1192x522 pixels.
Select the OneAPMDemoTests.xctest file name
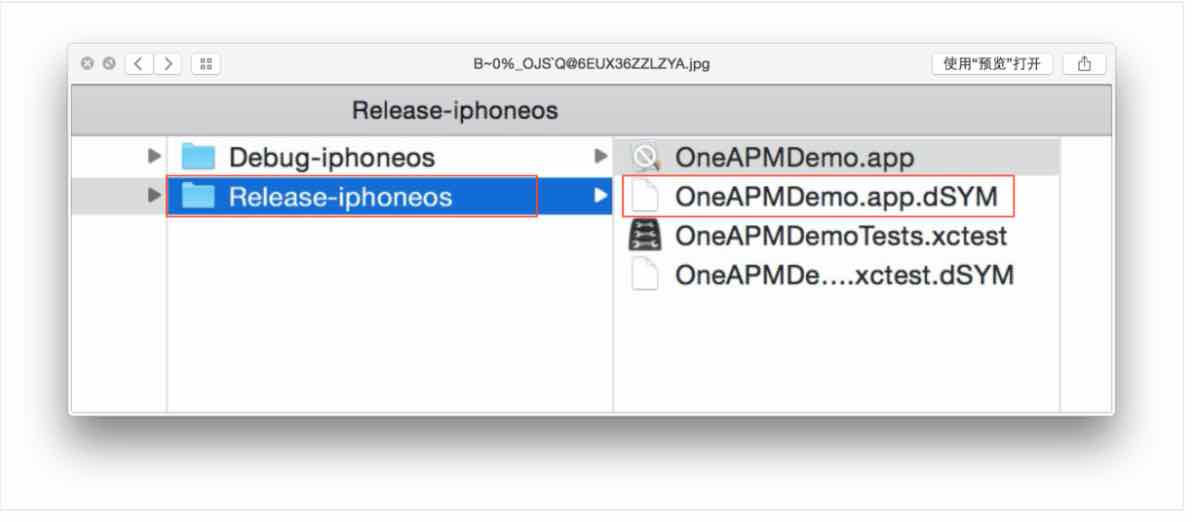841,236
